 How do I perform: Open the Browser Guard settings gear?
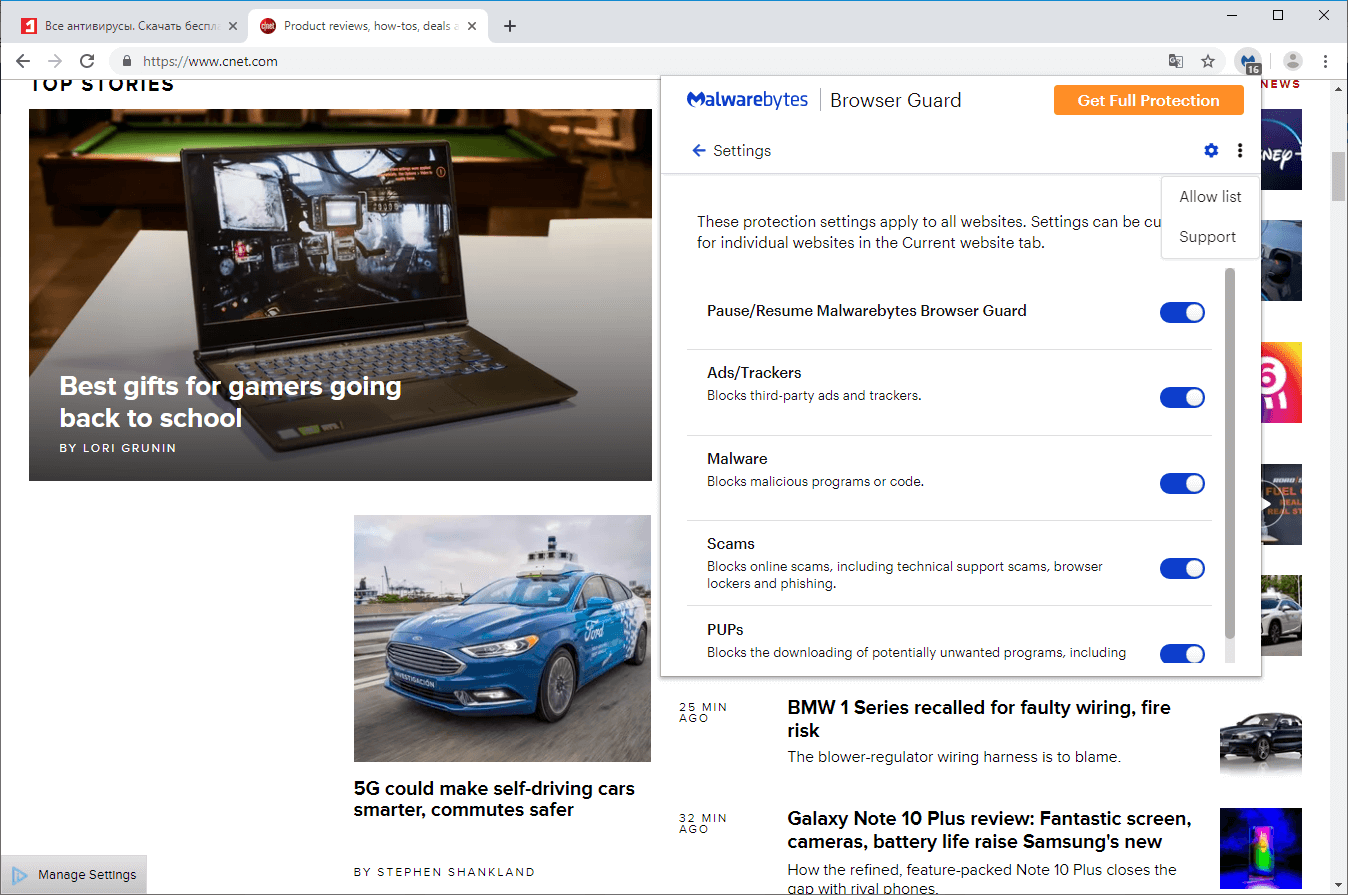pos(1211,150)
